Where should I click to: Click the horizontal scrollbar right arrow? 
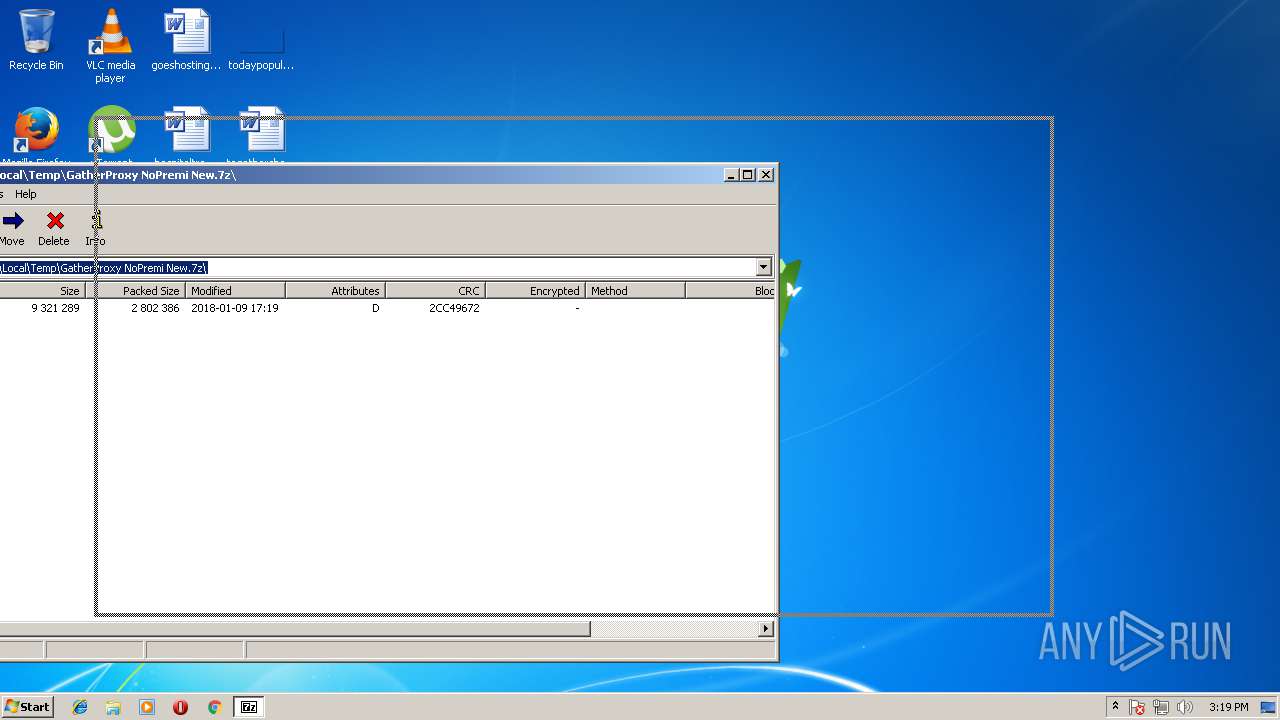pos(766,629)
